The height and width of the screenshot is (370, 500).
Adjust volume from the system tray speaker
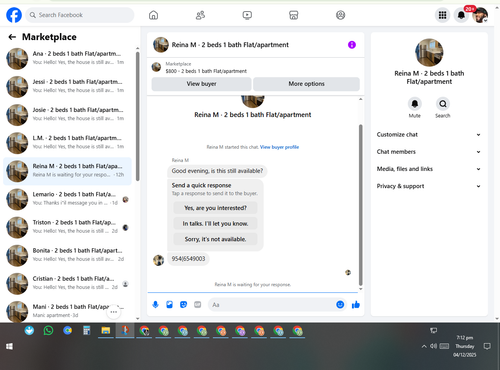433,346
